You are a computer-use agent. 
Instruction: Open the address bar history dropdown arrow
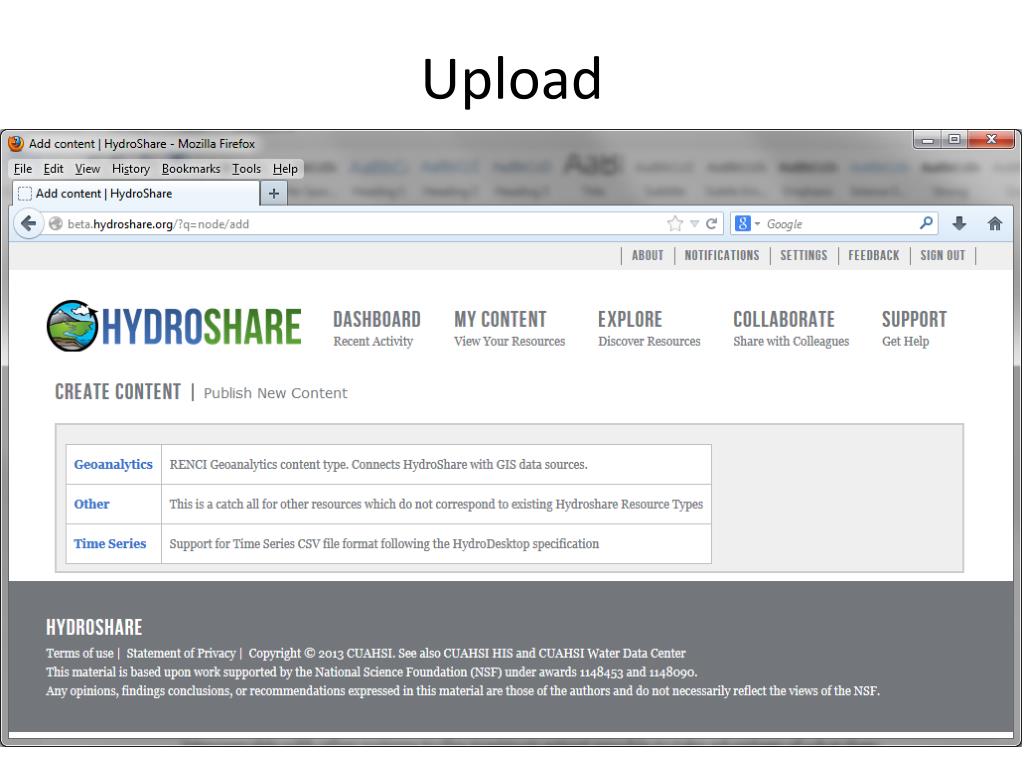694,224
